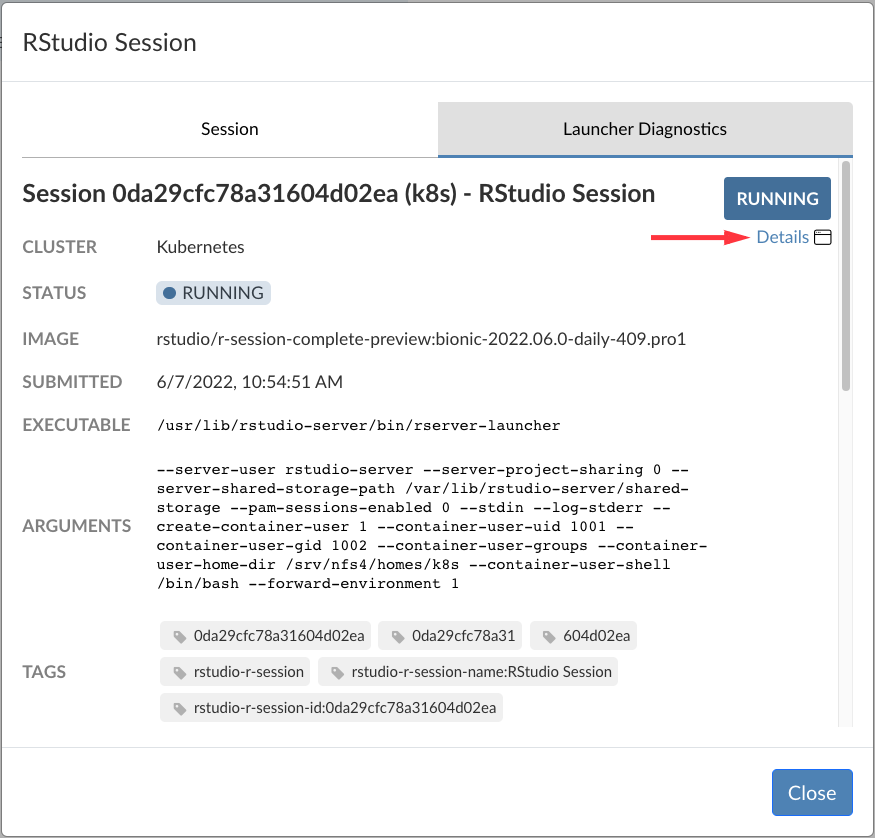This screenshot has width=875, height=838.
Task: Click the tag icon on the rstudio-r-session chip
Action: pos(179,672)
